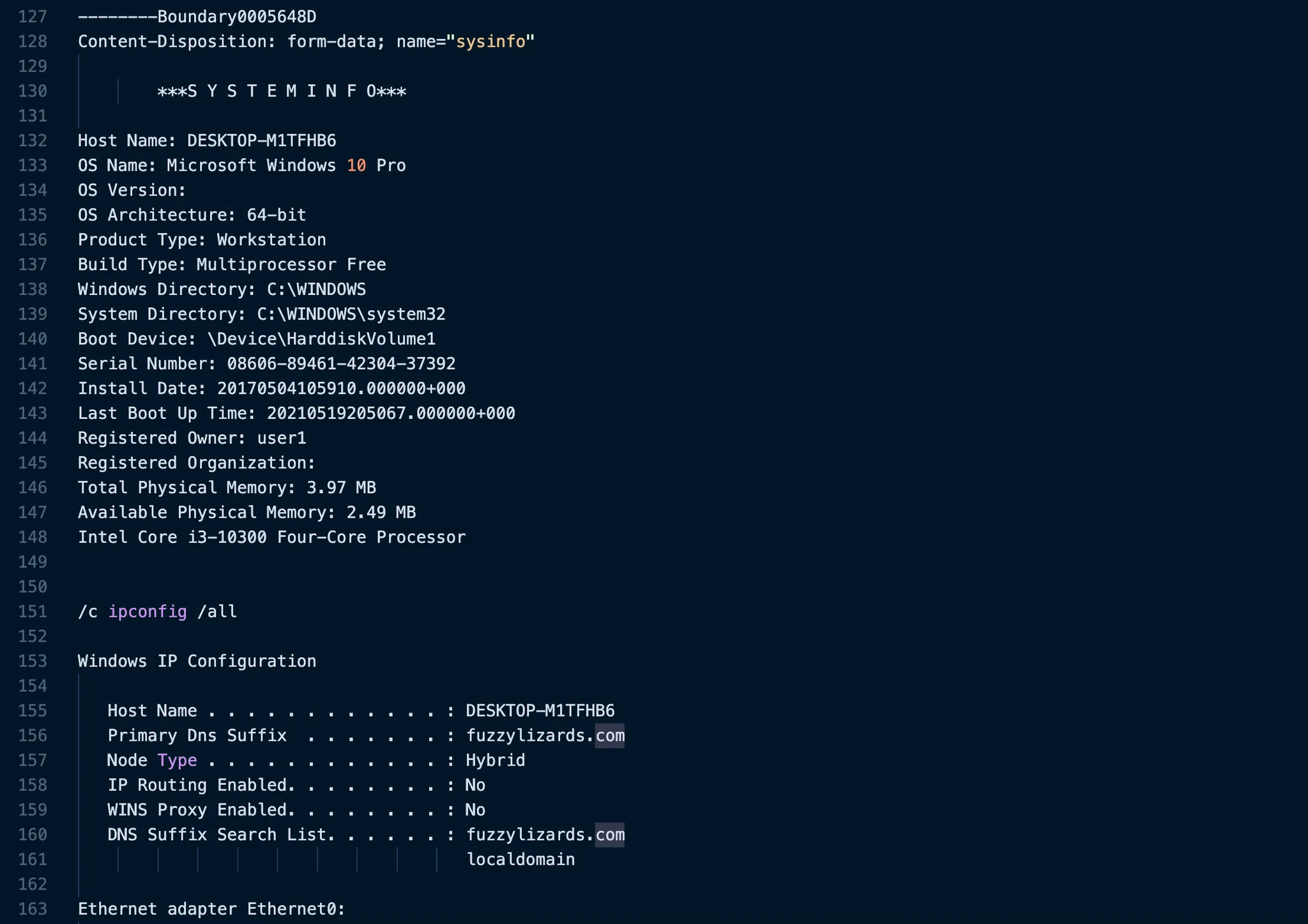Click the sysinfo string value
The height and width of the screenshot is (924, 1308).
[x=490, y=42]
